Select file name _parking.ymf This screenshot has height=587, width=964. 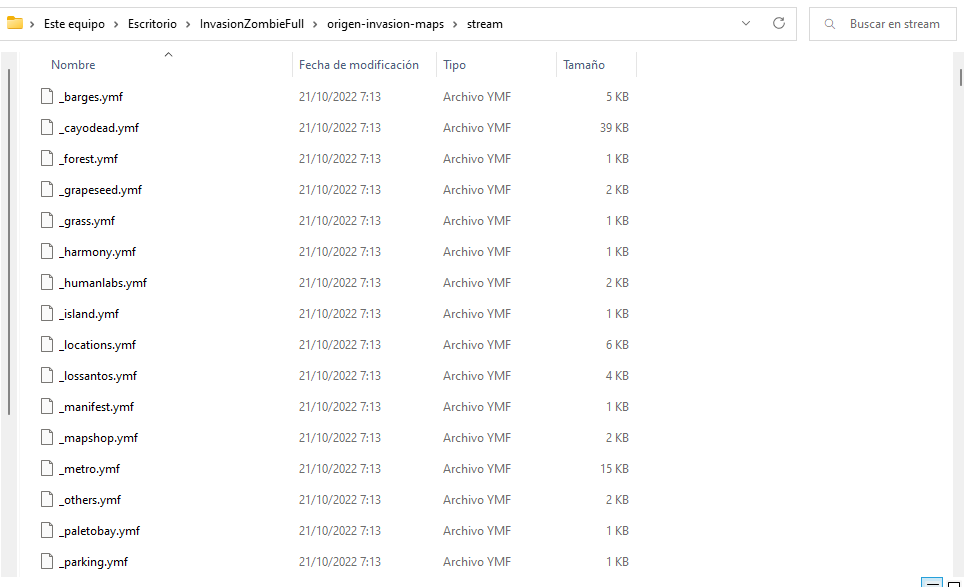pyautogui.click(x=93, y=561)
